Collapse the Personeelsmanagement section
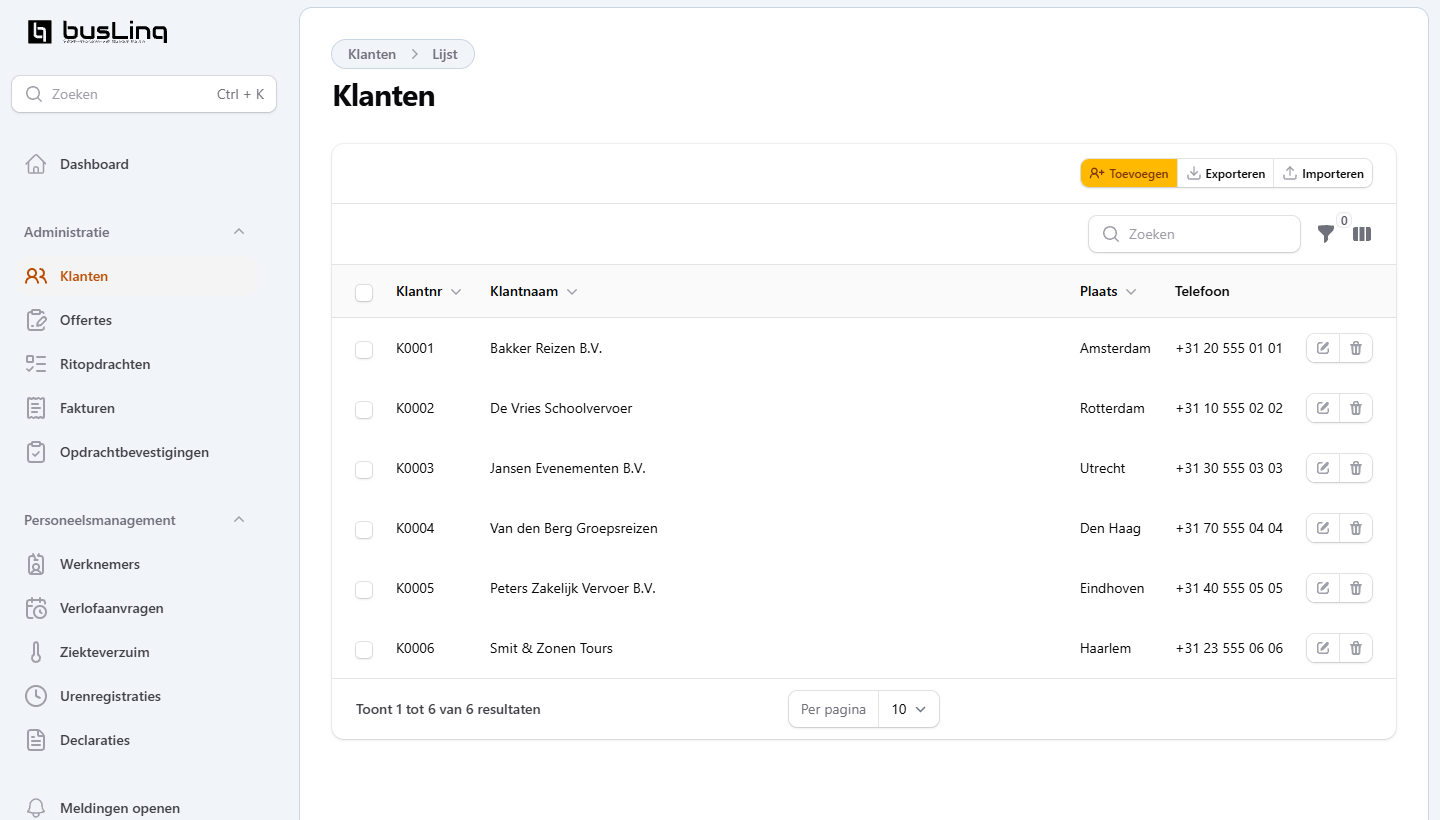The height and width of the screenshot is (820, 1440). tap(238, 520)
